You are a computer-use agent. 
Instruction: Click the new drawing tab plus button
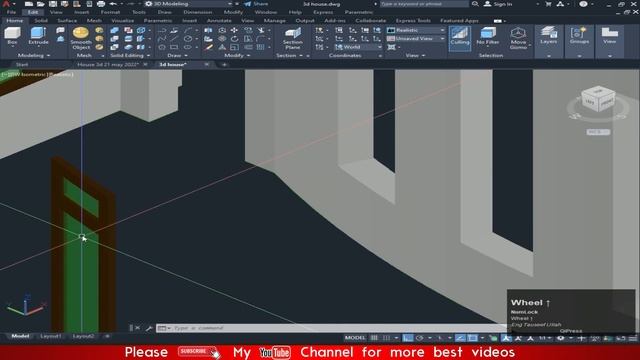(224, 64)
